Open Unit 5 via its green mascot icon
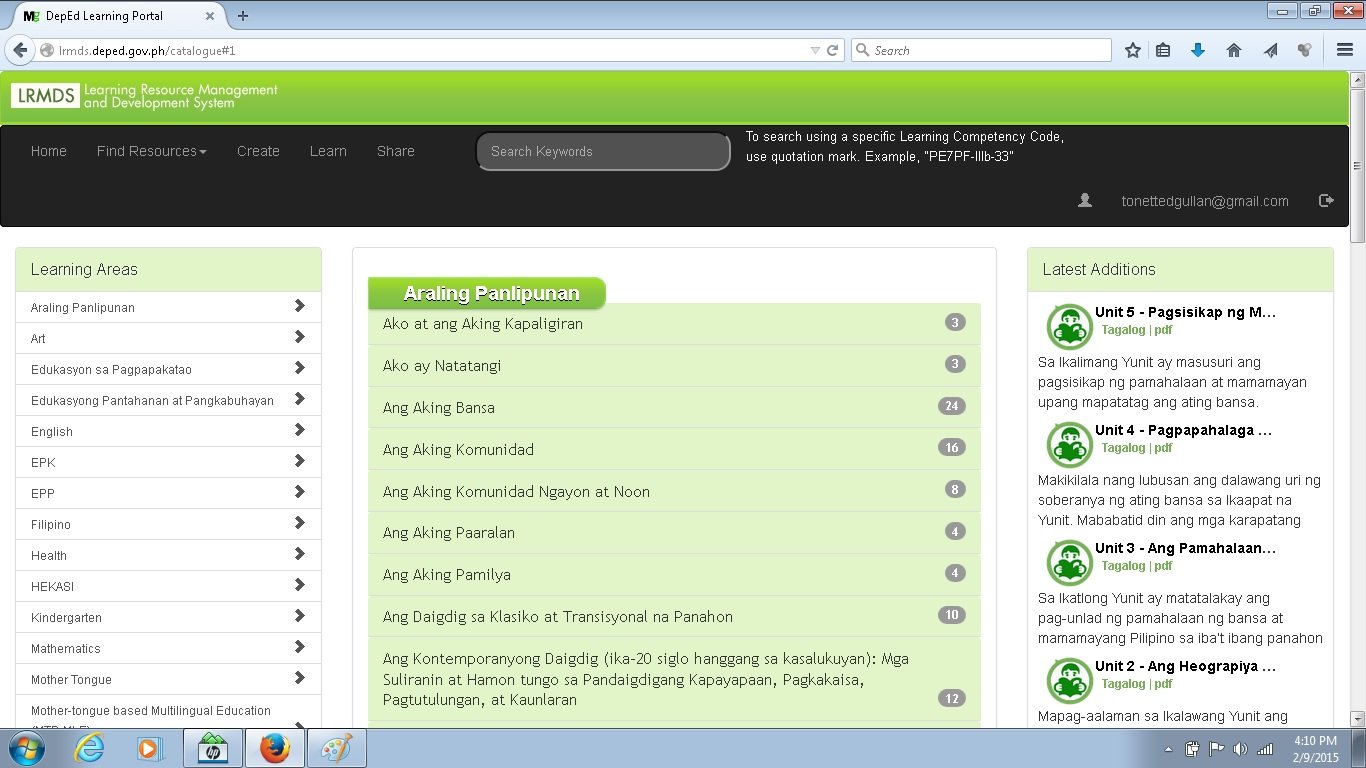Viewport: 1366px width, 768px height. [1069, 325]
